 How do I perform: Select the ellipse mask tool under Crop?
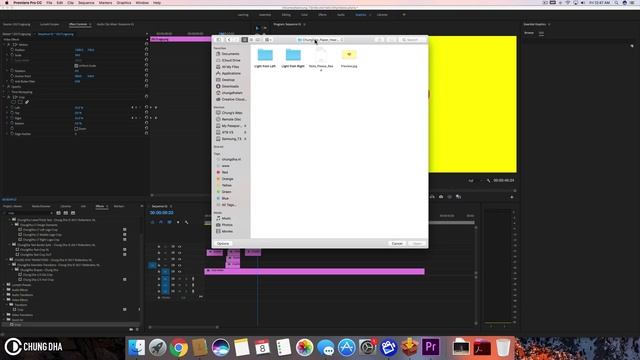[x=13, y=102]
